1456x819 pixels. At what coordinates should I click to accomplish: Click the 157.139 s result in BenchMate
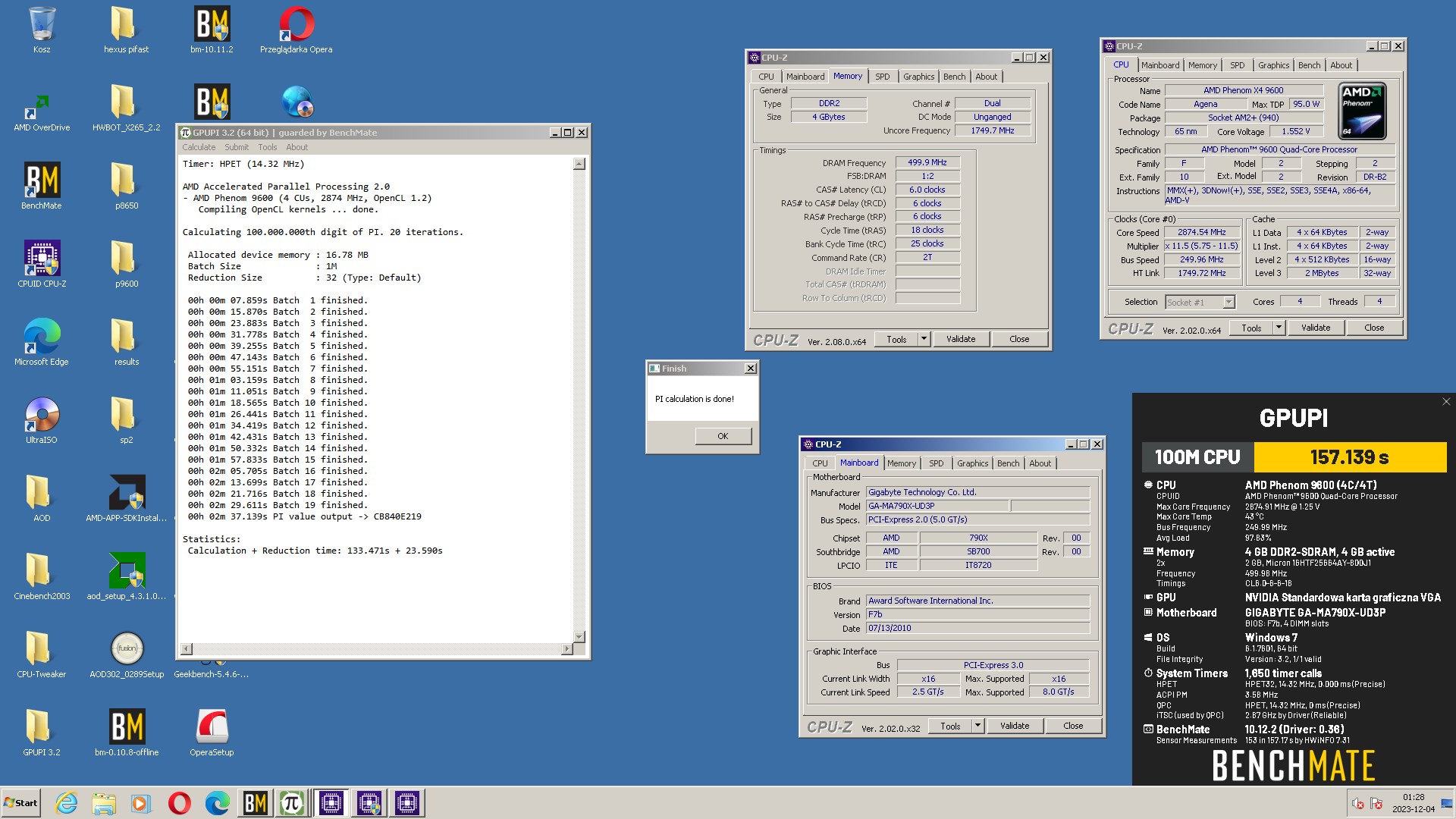1350,457
